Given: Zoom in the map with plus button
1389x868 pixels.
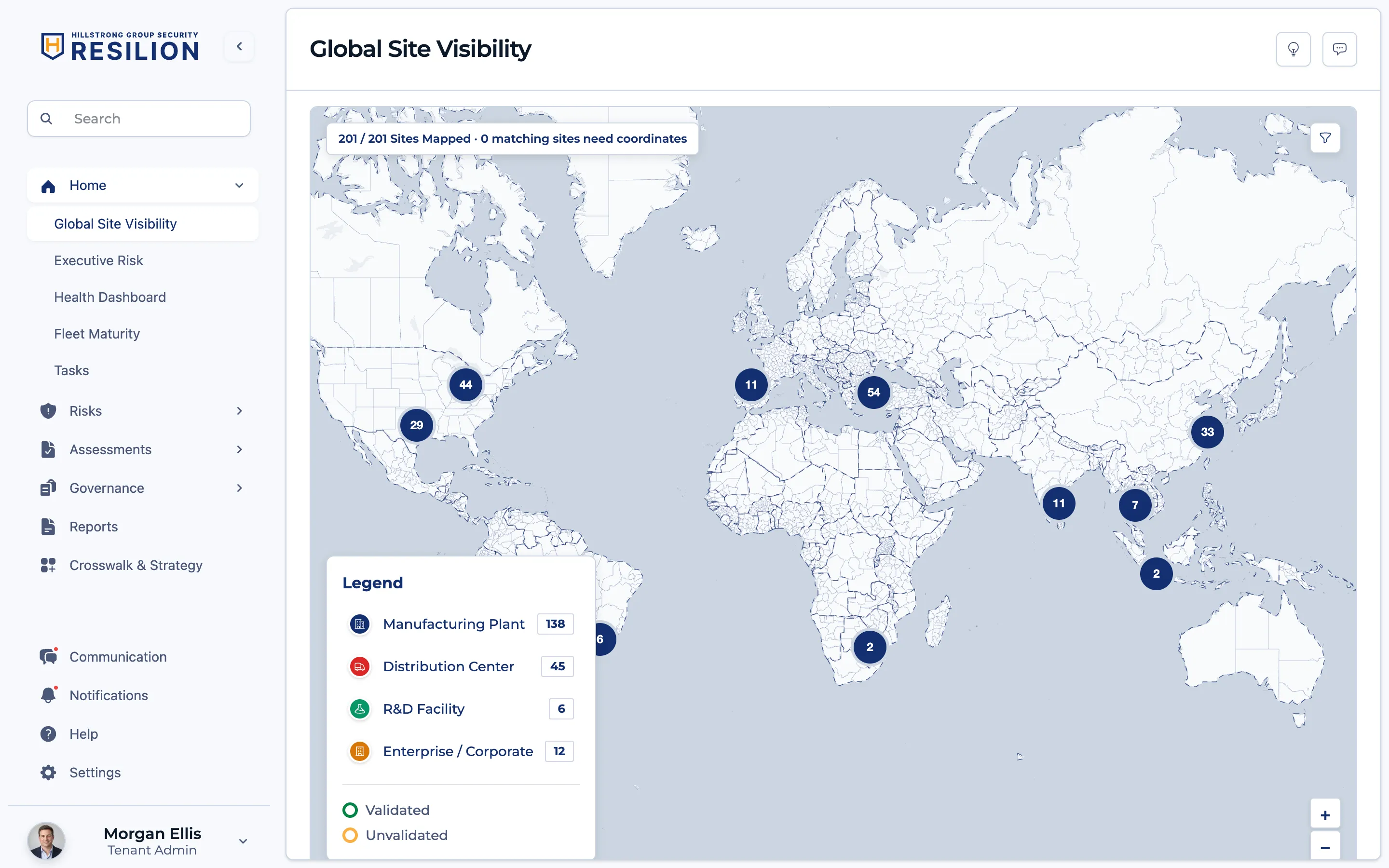Looking at the screenshot, I should tap(1325, 814).
